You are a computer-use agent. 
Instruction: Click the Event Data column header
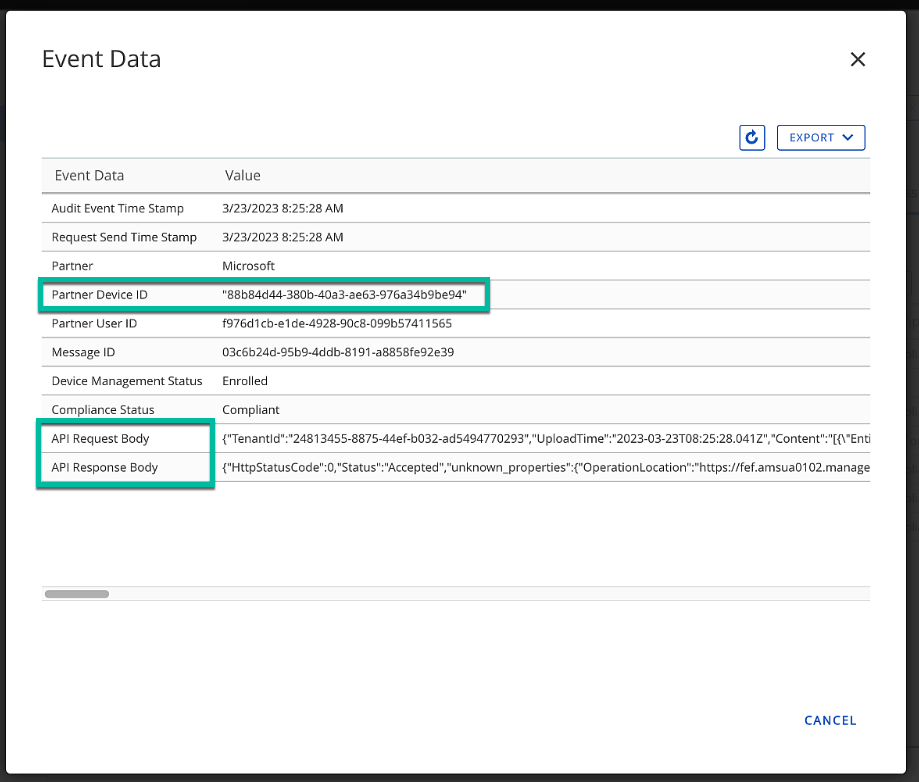(89, 176)
